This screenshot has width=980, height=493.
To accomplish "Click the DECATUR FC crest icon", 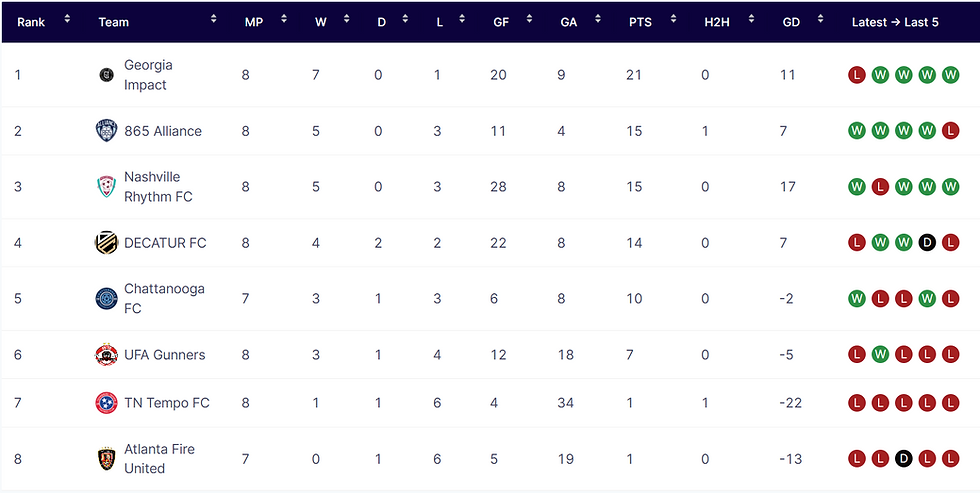I will coord(106,242).
